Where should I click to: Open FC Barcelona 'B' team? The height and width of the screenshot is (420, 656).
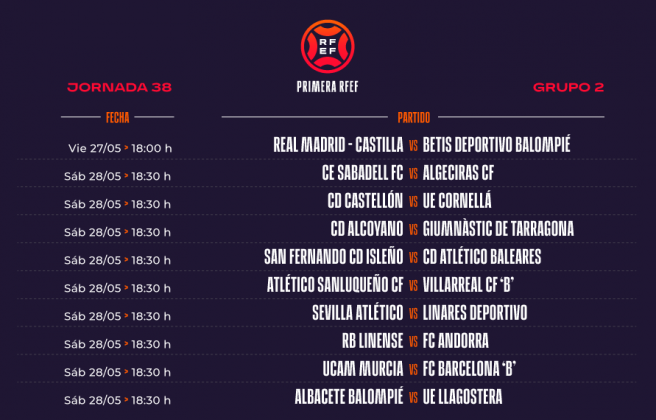[473, 369]
